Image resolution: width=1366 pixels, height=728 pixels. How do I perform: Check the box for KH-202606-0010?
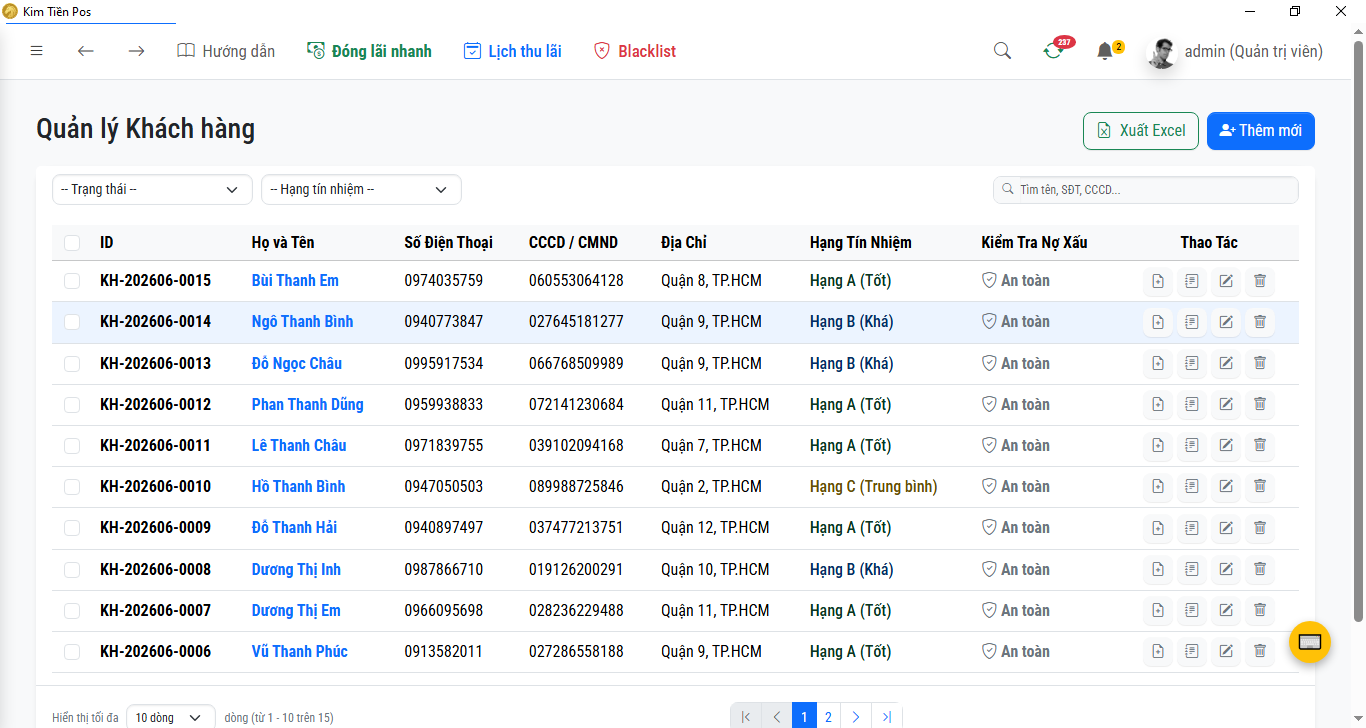(72, 486)
